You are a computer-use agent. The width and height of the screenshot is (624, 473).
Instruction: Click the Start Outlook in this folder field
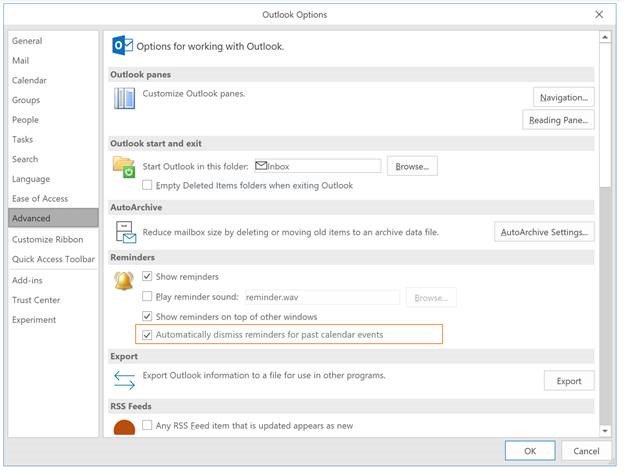[318, 166]
